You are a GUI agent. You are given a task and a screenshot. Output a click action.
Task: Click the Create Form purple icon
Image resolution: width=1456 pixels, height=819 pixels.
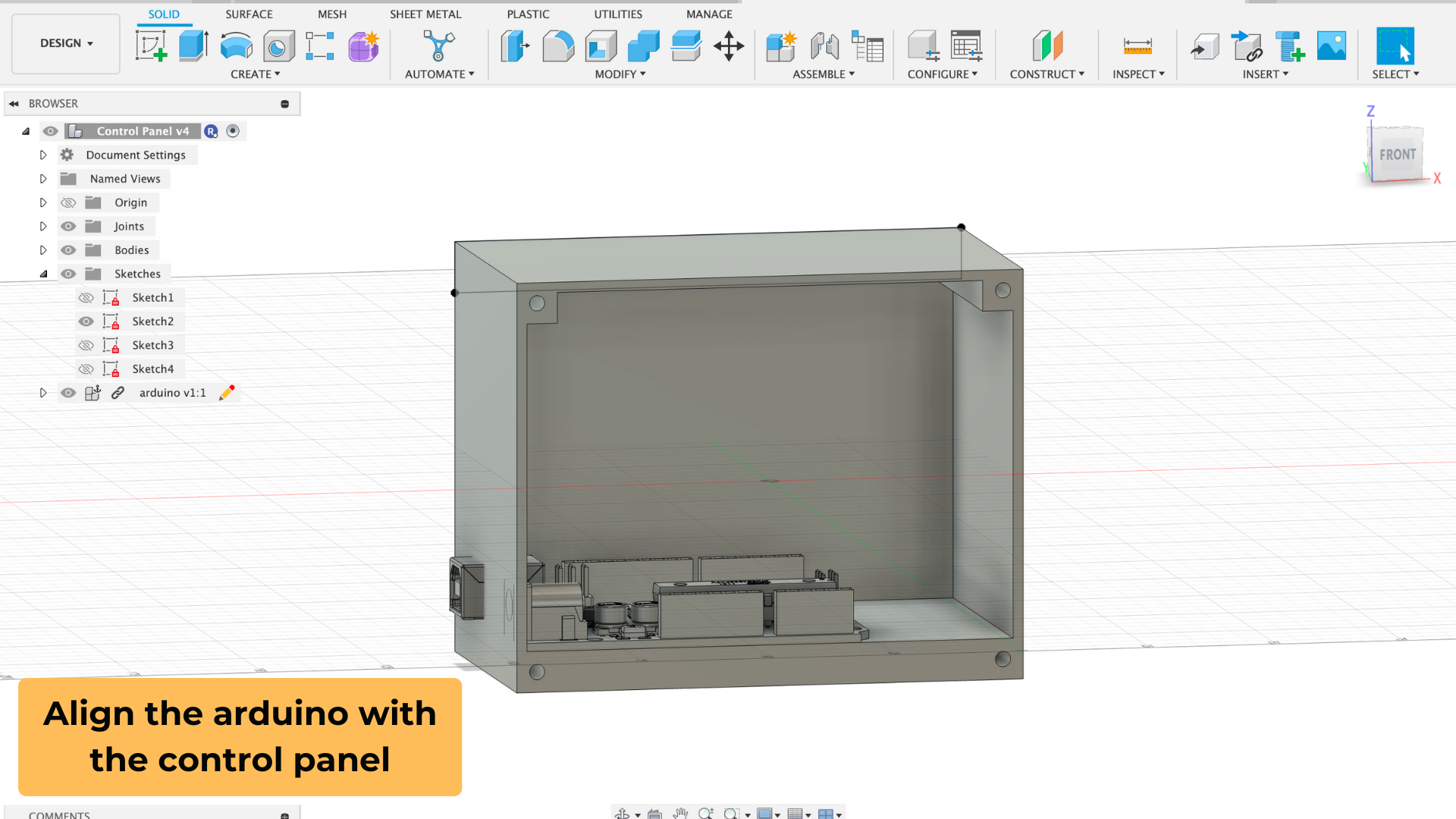tap(363, 46)
